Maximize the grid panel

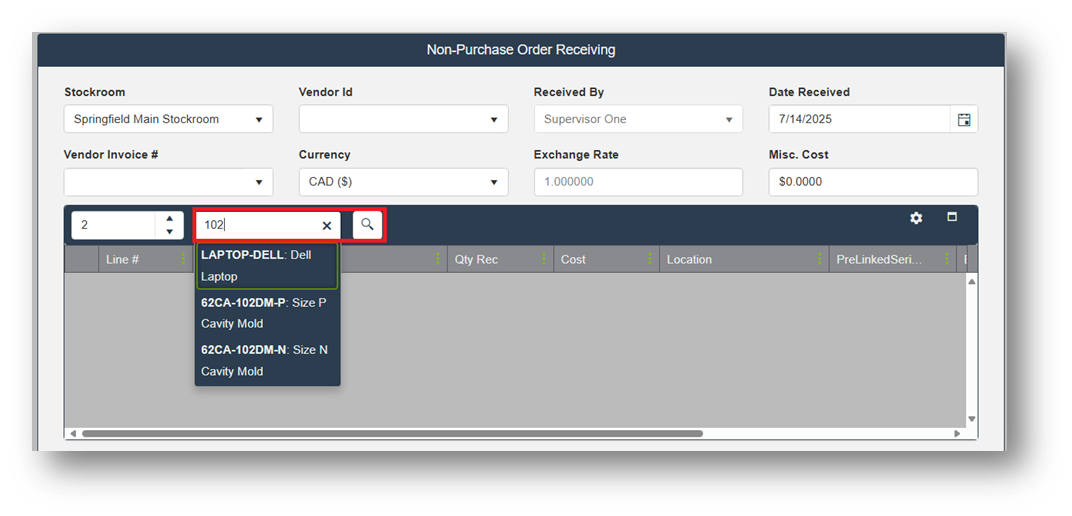pyautogui.click(x=952, y=217)
